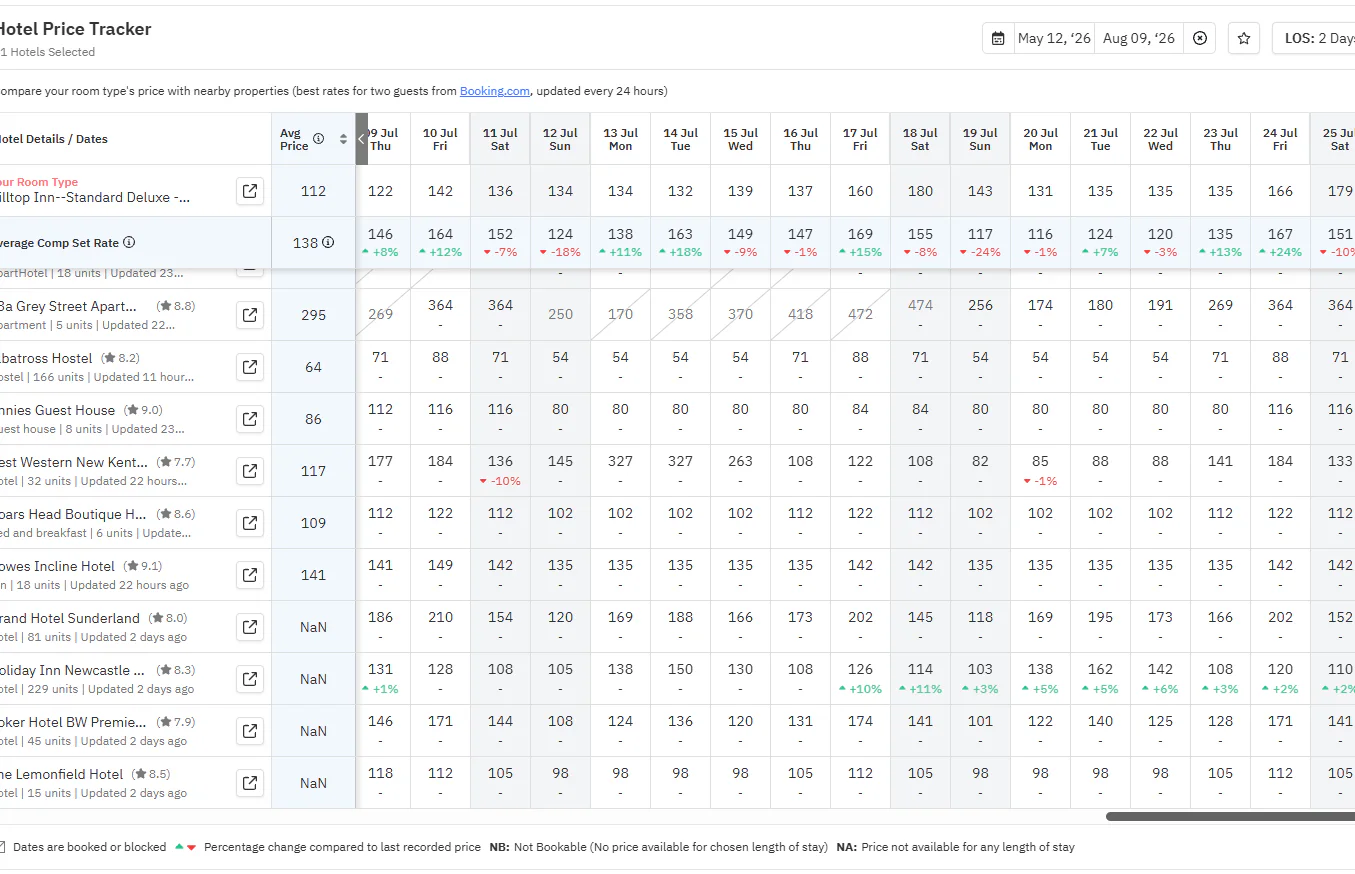Sort by Avg Price column arrows

(x=344, y=139)
